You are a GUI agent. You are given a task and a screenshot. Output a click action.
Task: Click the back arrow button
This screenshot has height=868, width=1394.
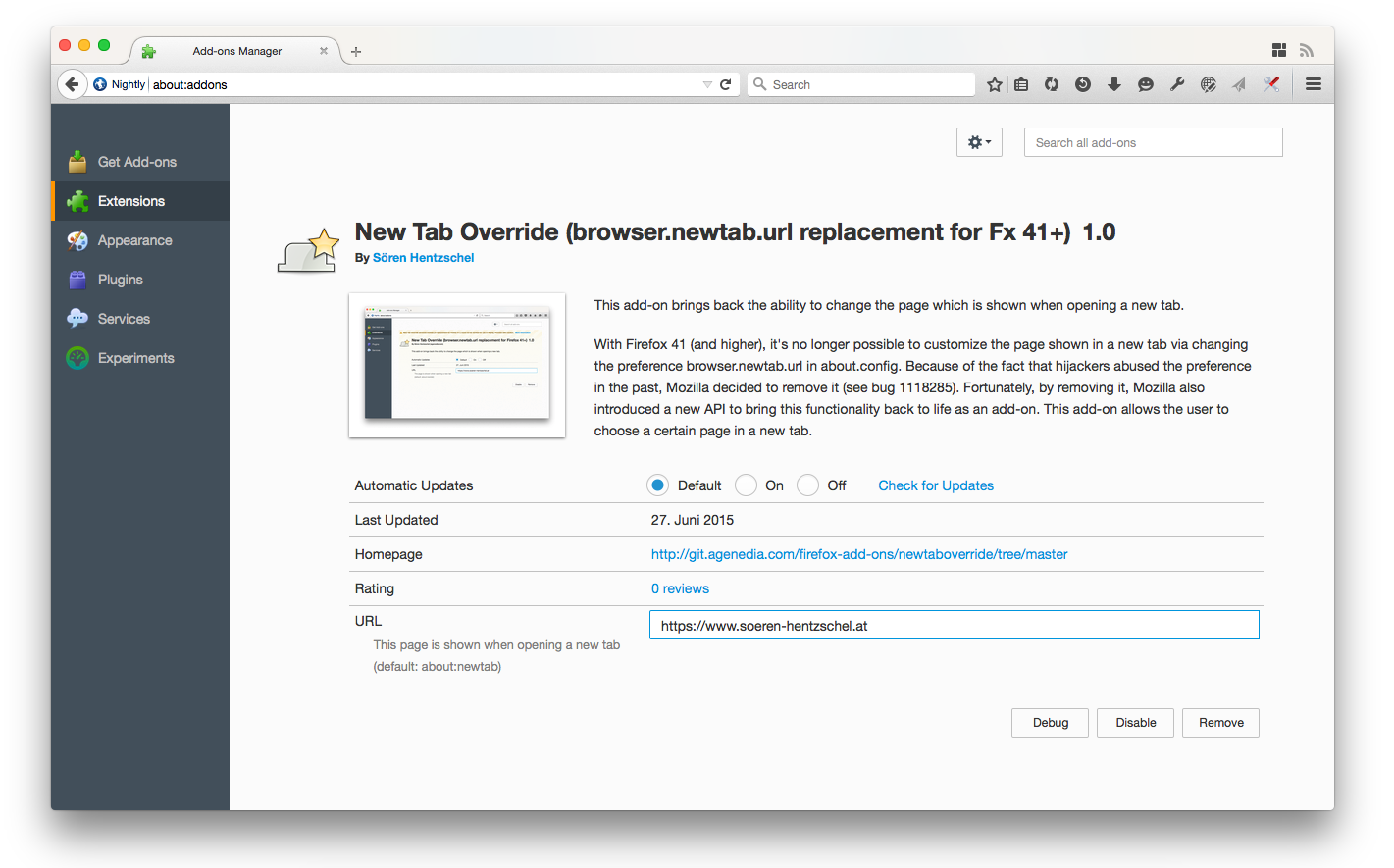point(72,84)
